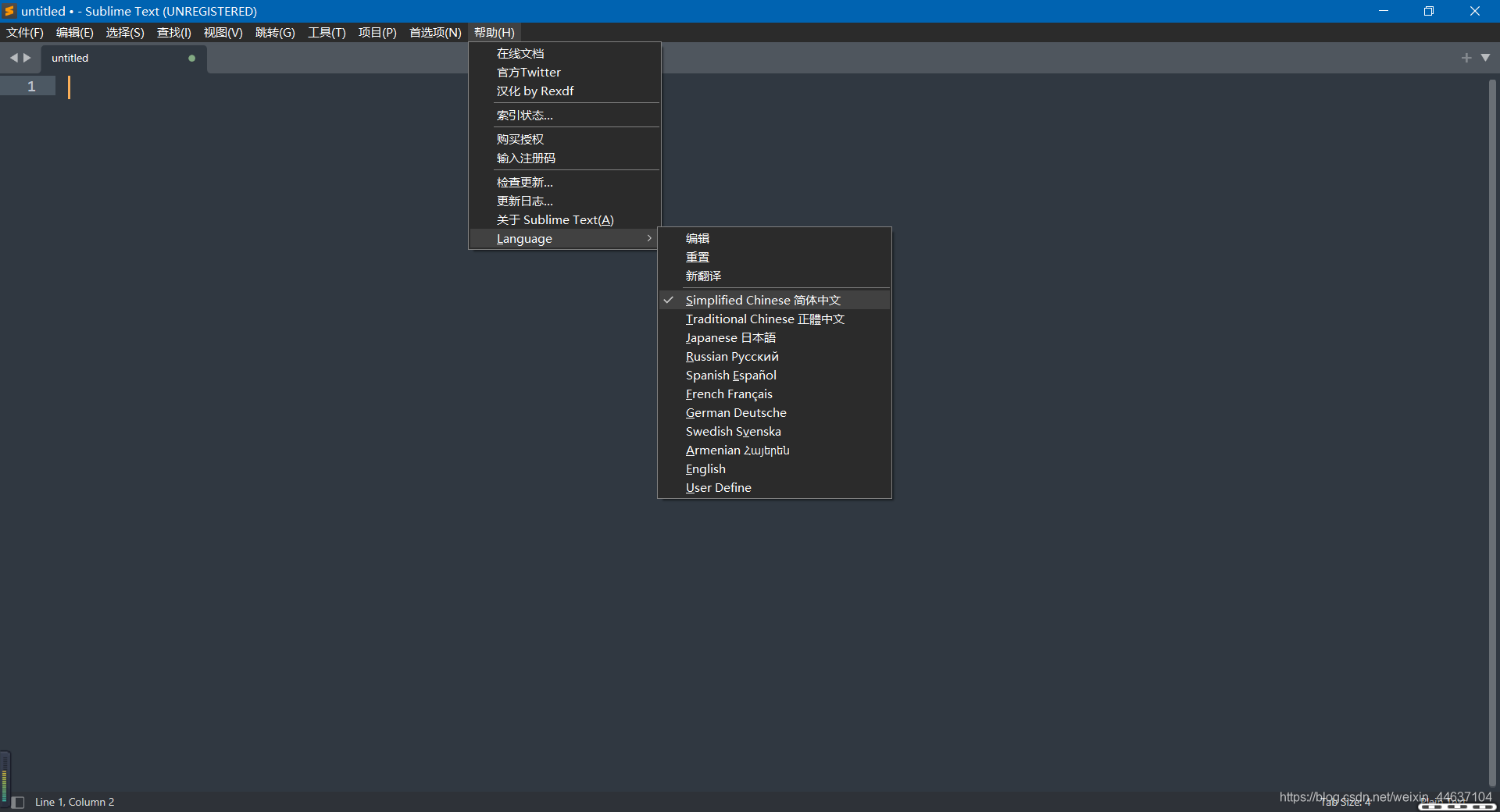Choose 输入注册码 menu entry
The height and width of the screenshot is (812, 1500).
pyautogui.click(x=565, y=158)
